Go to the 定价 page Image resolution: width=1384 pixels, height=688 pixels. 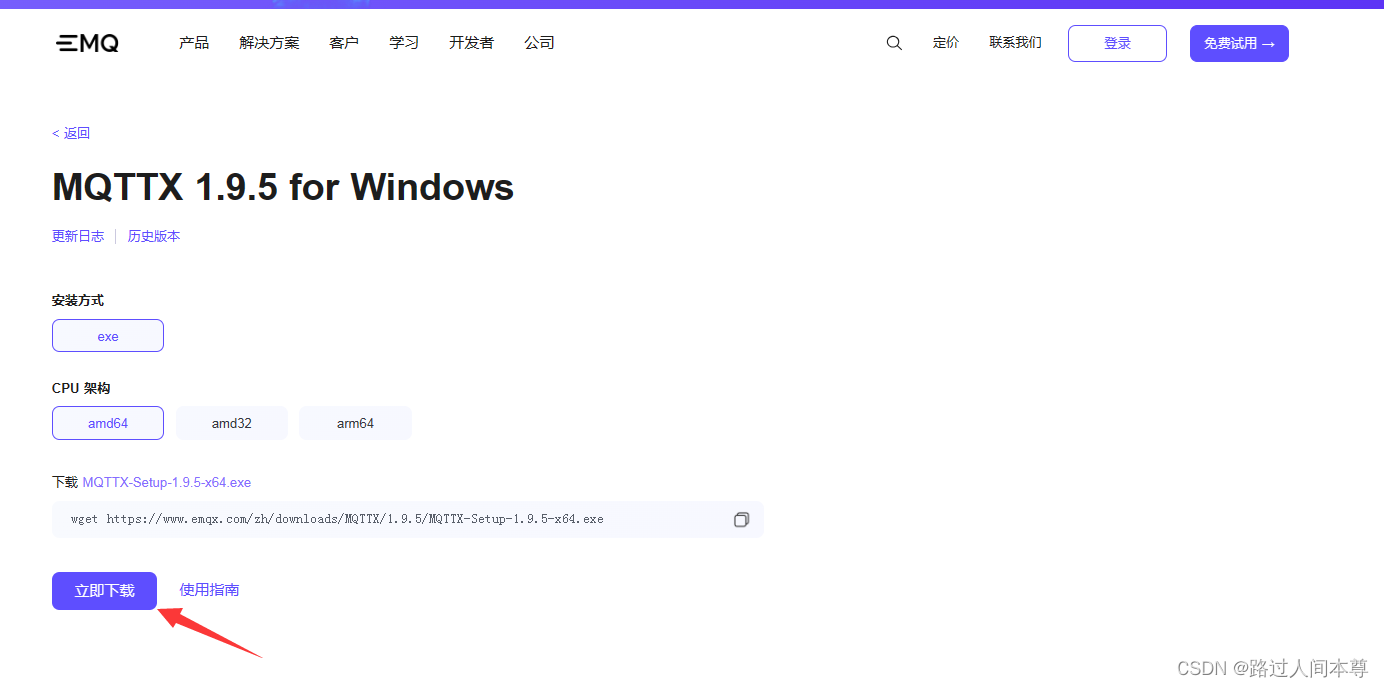(946, 43)
